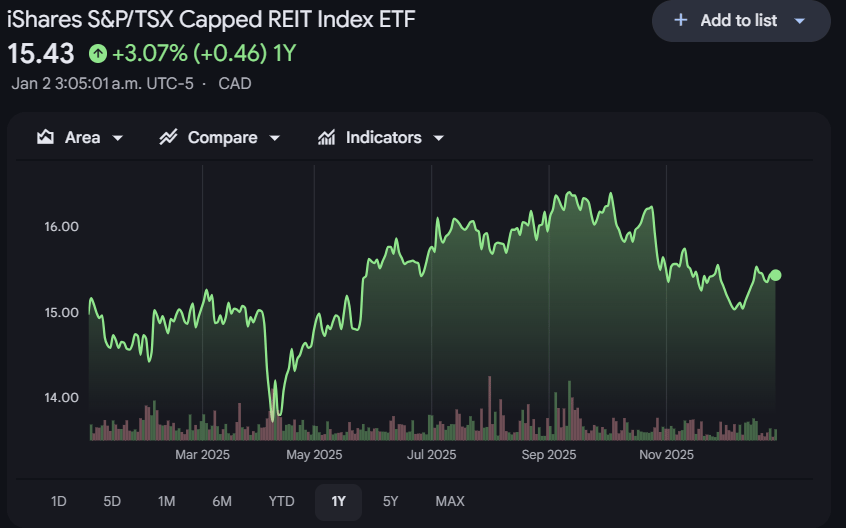Switch chart to 5Y range

391,502
